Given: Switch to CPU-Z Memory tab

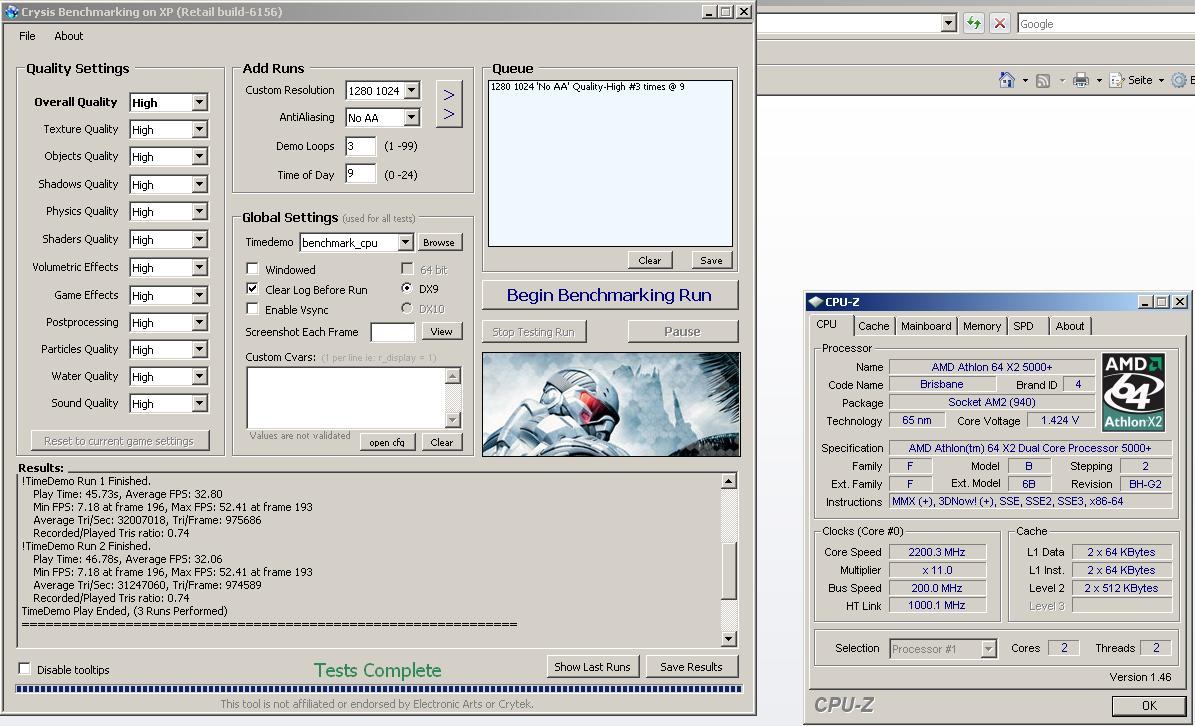Looking at the screenshot, I should tap(982, 326).
